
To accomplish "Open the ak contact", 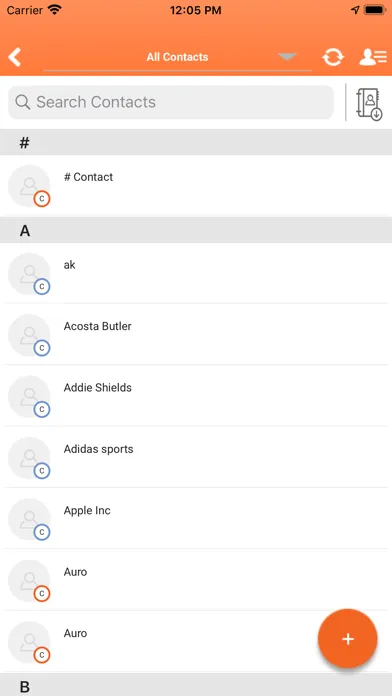I will (196, 273).
